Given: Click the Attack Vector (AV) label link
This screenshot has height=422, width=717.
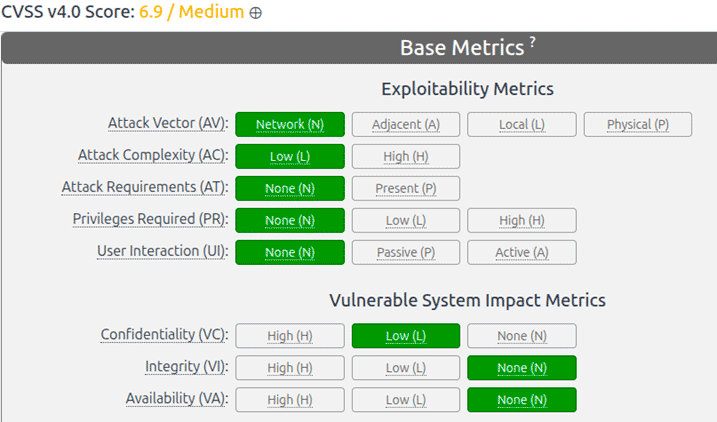Looking at the screenshot, I should point(168,123).
